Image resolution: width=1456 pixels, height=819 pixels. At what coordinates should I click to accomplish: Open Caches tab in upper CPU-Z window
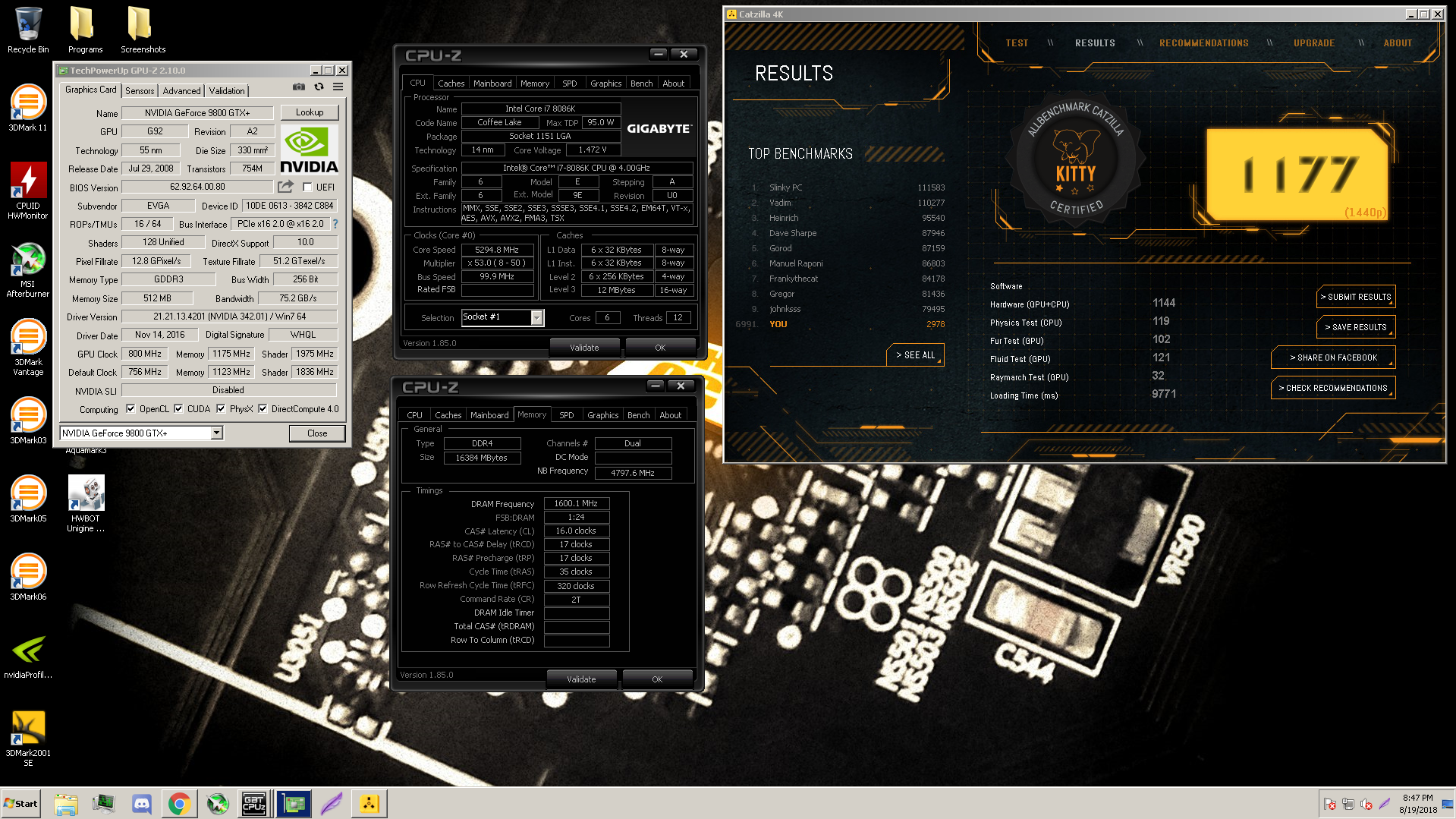[x=451, y=83]
